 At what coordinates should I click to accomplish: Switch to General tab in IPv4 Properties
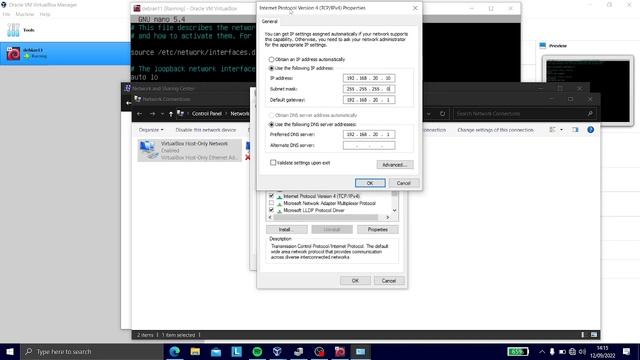pyautogui.click(x=269, y=21)
